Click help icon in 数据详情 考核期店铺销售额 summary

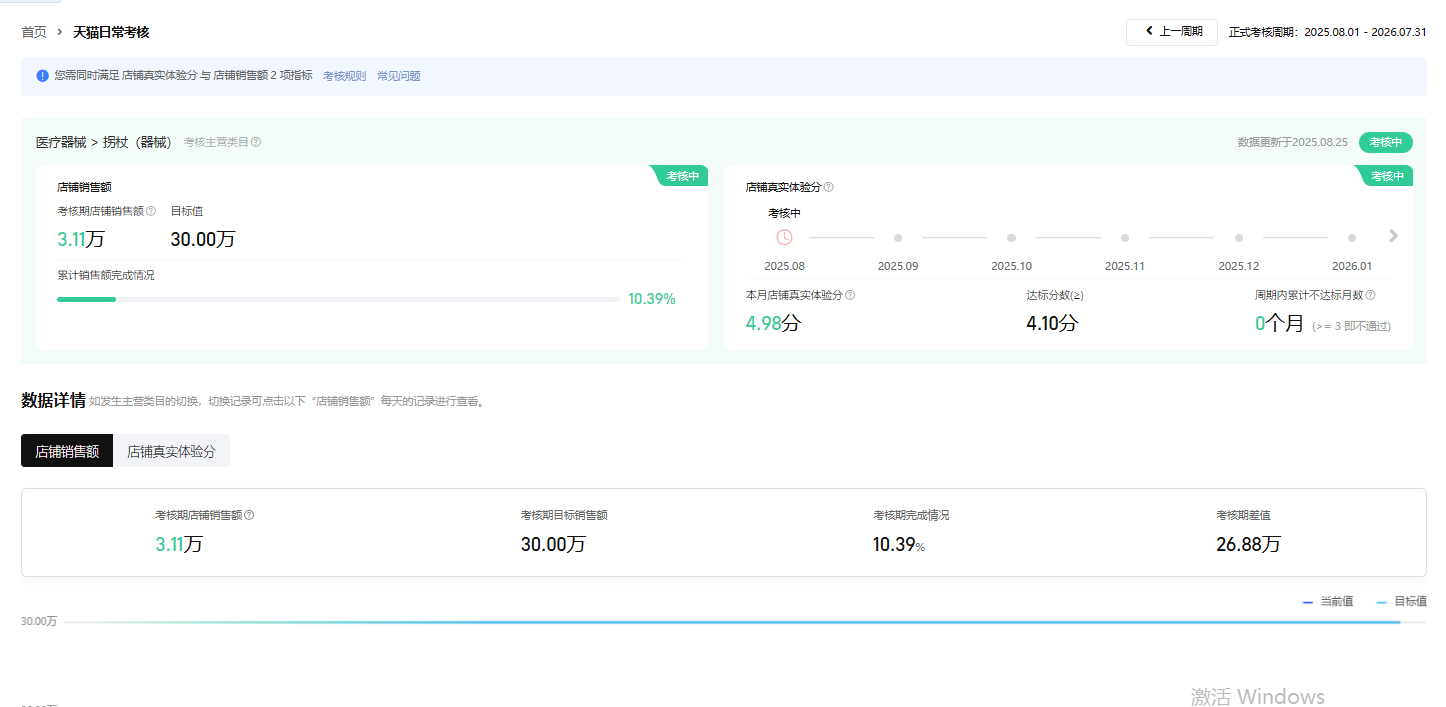point(249,515)
